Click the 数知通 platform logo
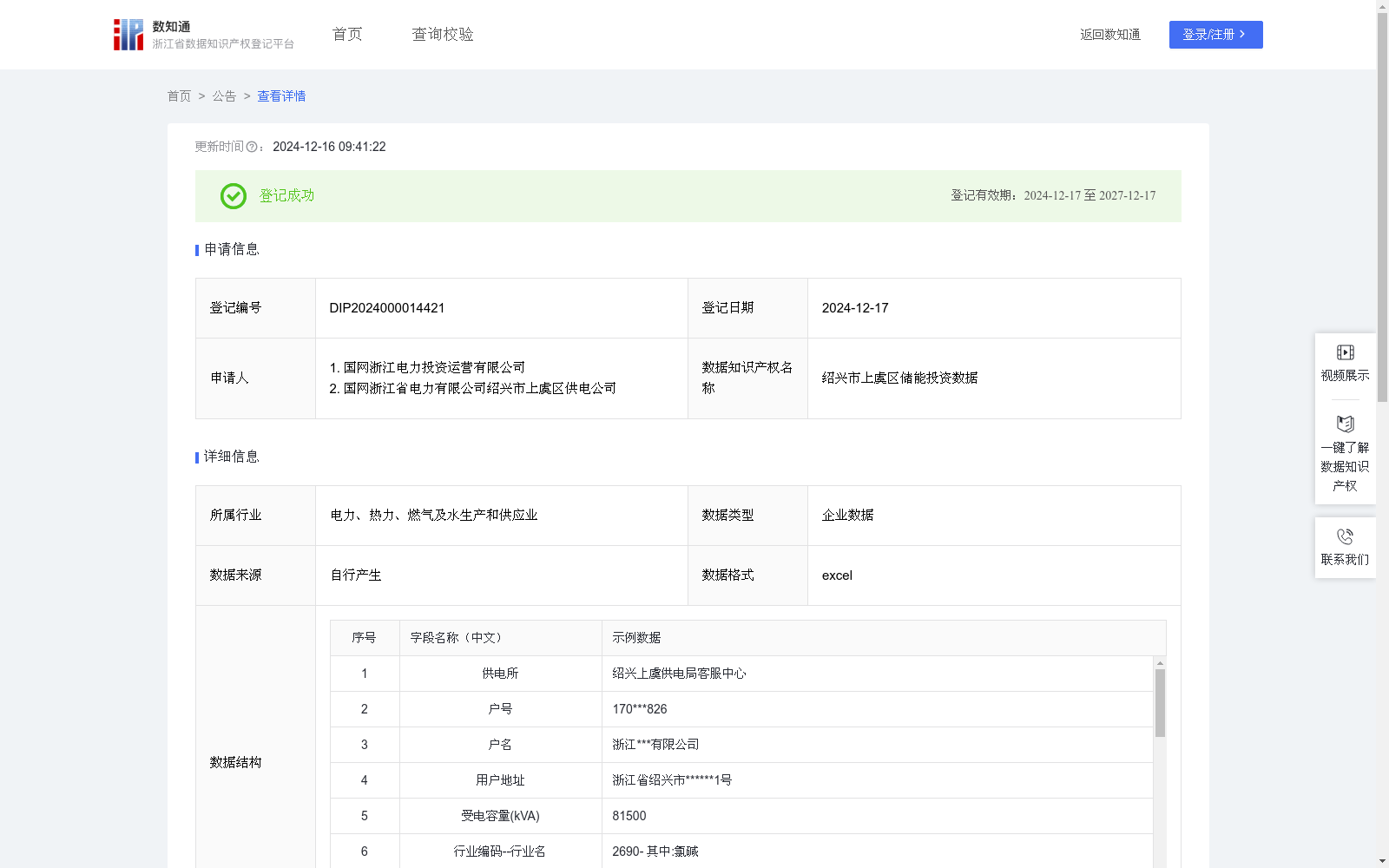 (x=203, y=35)
